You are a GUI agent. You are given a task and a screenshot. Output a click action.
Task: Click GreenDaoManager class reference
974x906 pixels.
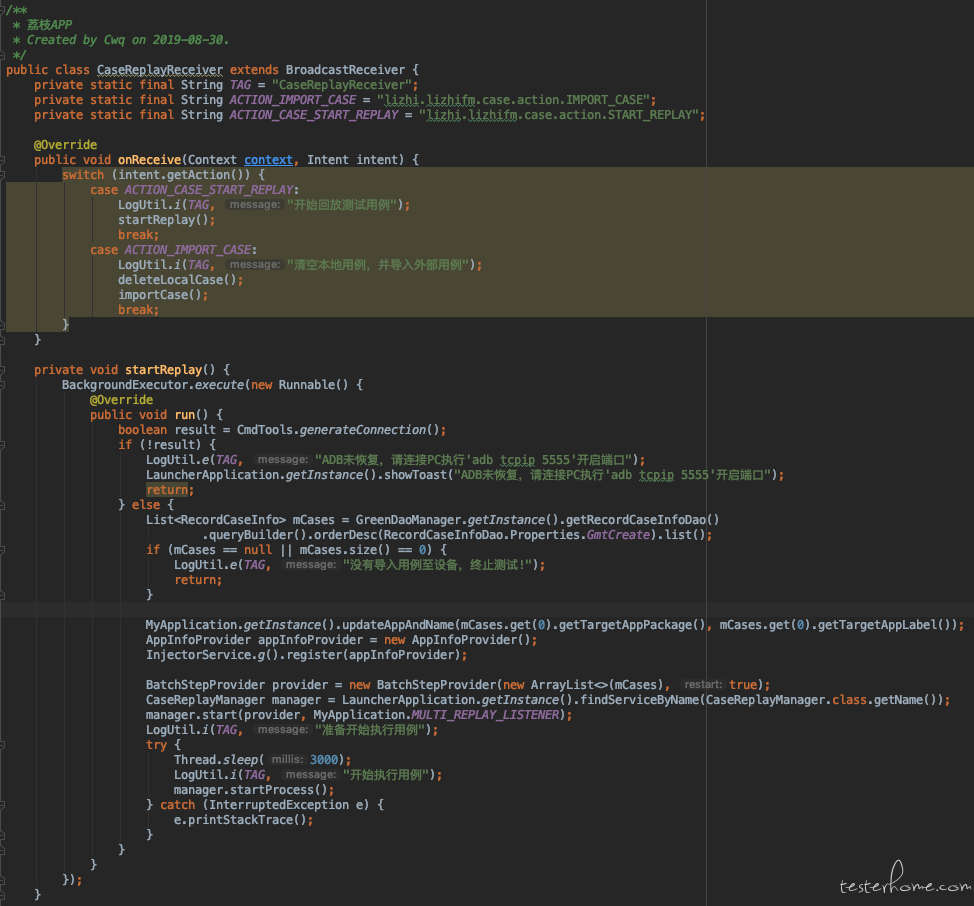[408, 520]
